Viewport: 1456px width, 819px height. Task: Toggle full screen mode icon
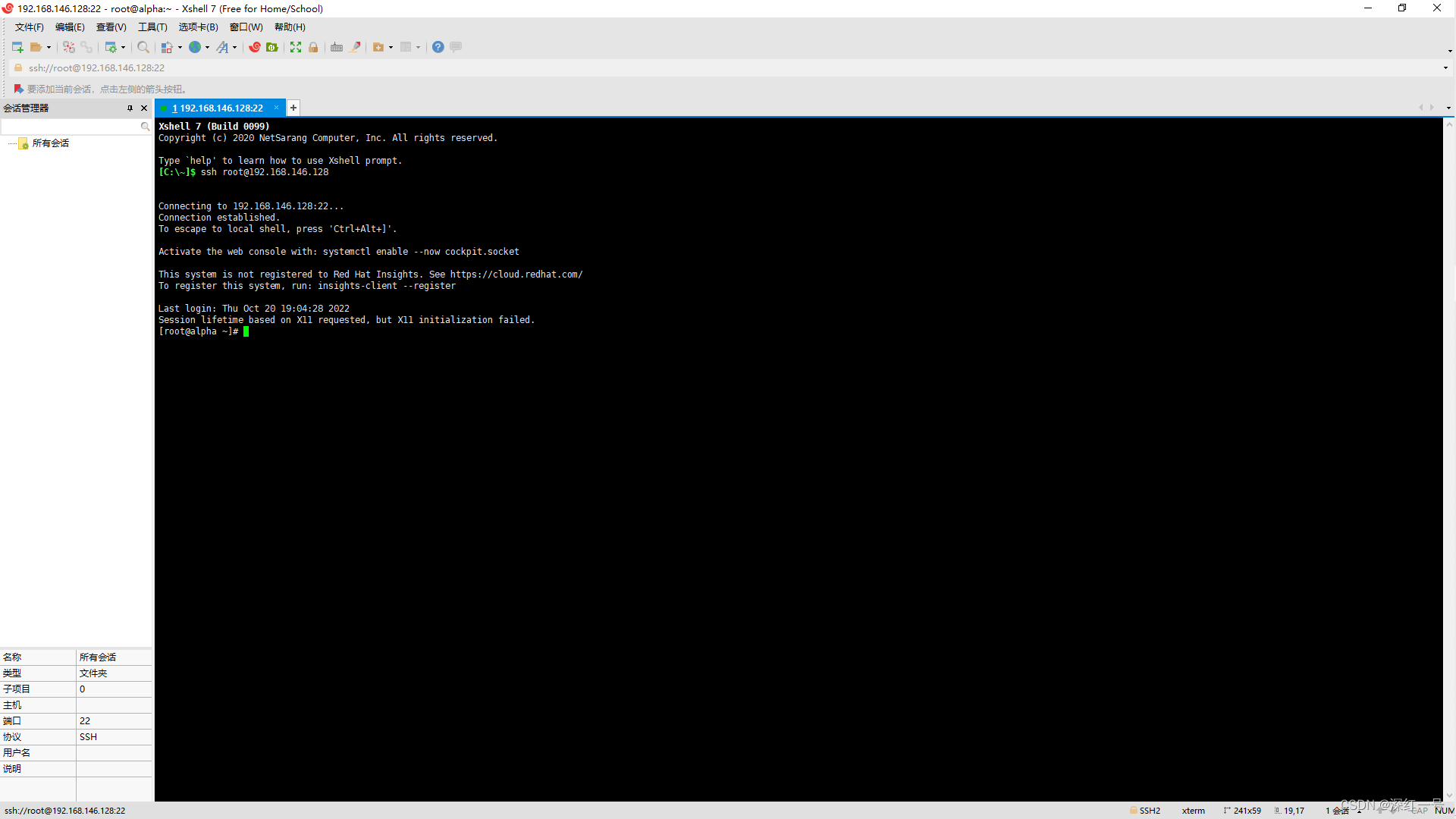point(296,47)
